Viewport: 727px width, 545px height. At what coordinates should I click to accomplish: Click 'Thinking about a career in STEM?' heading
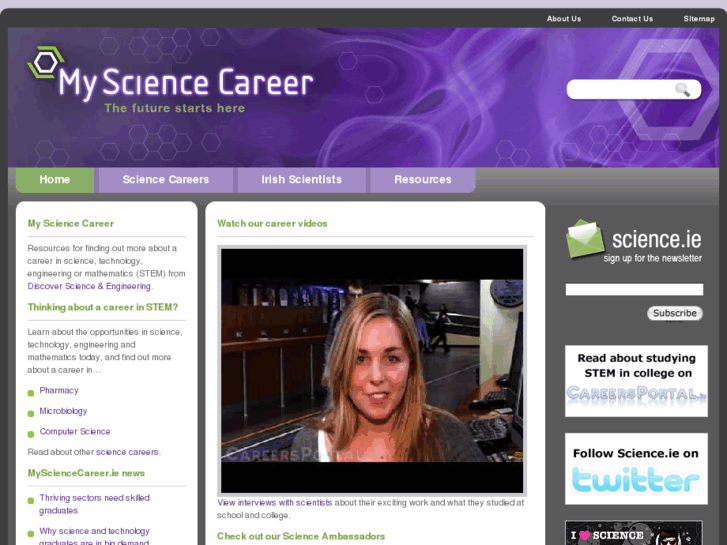(102, 307)
